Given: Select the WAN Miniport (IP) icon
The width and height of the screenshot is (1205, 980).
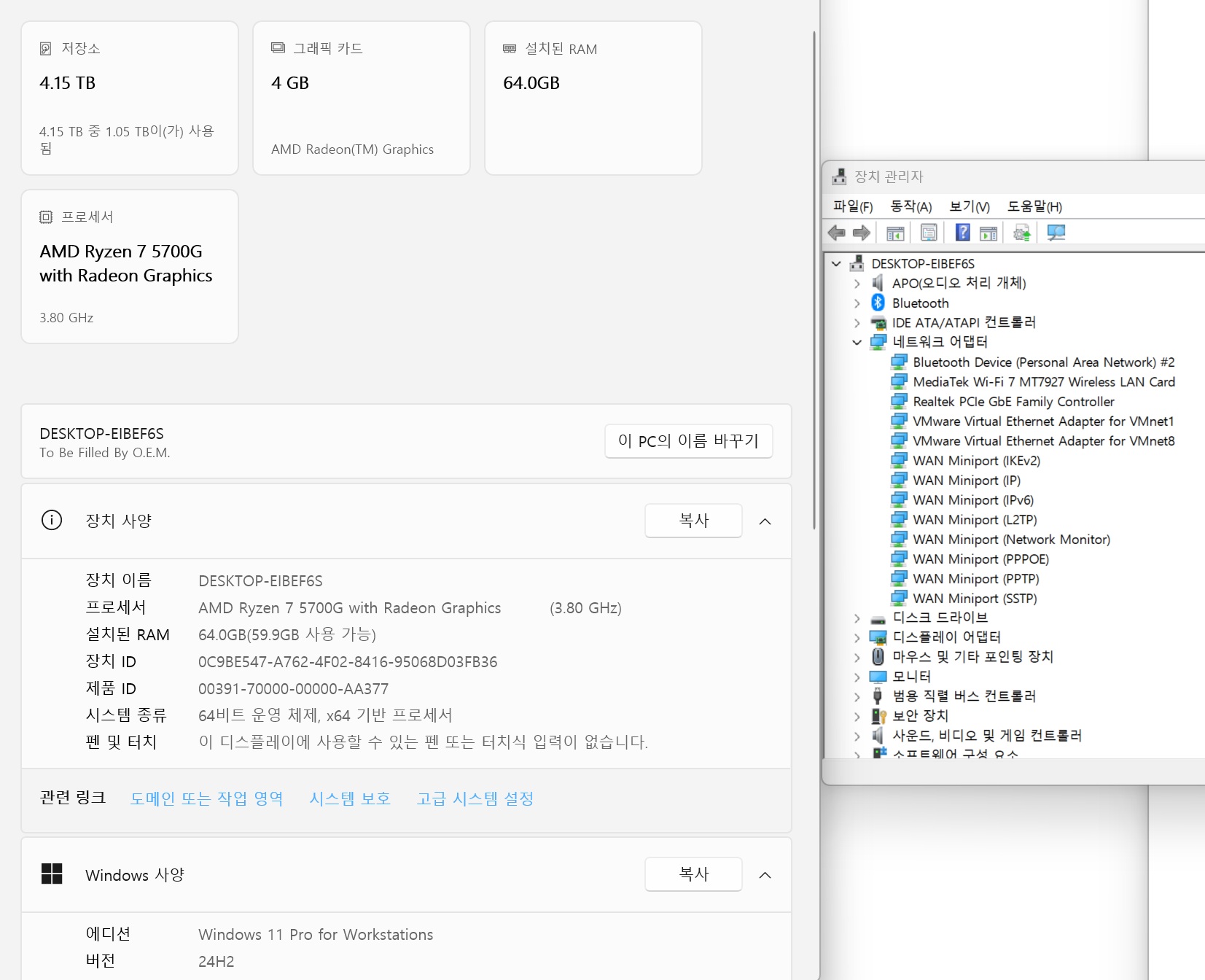Looking at the screenshot, I should (x=899, y=480).
